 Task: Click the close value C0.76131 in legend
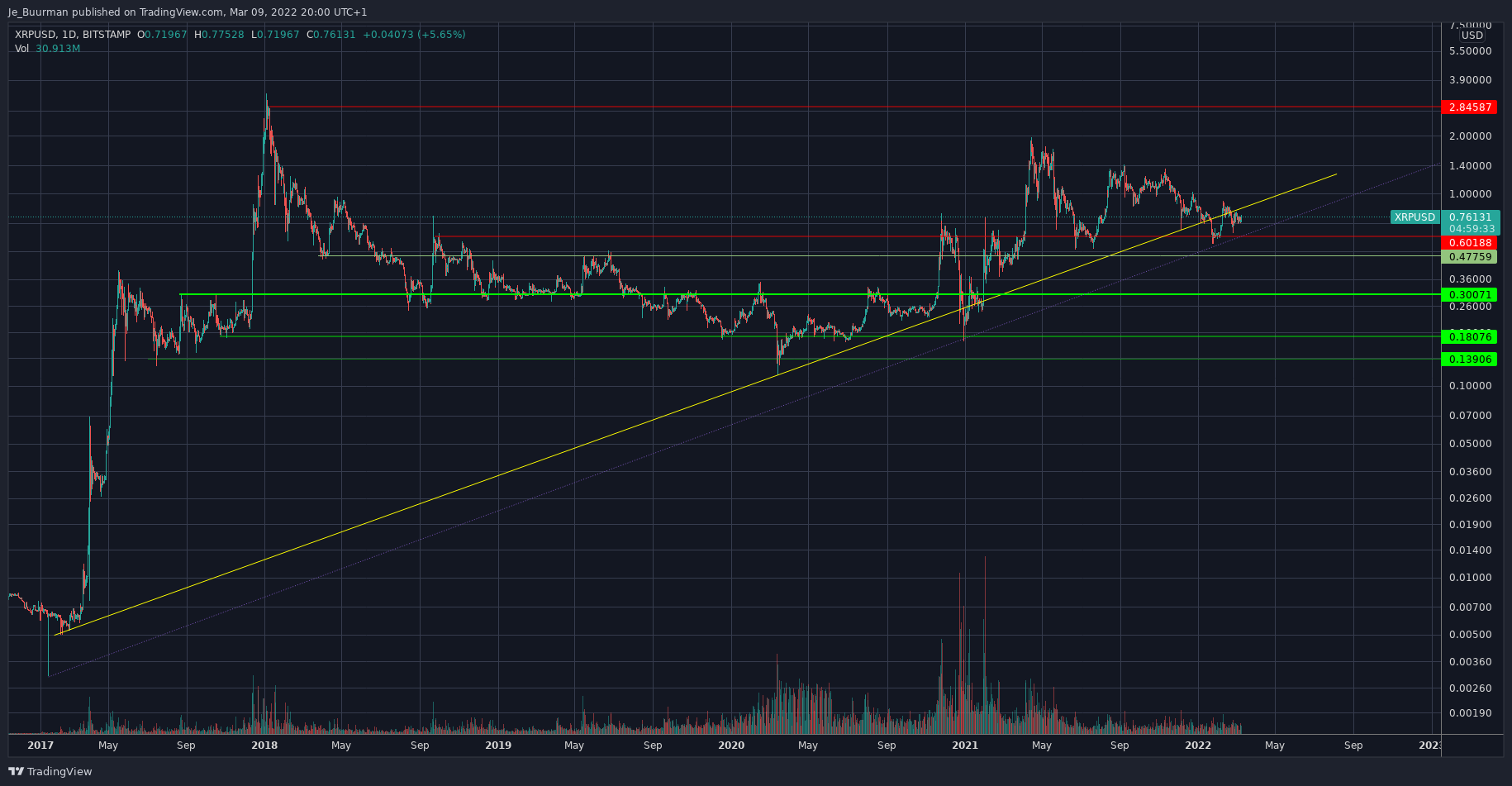[331, 35]
